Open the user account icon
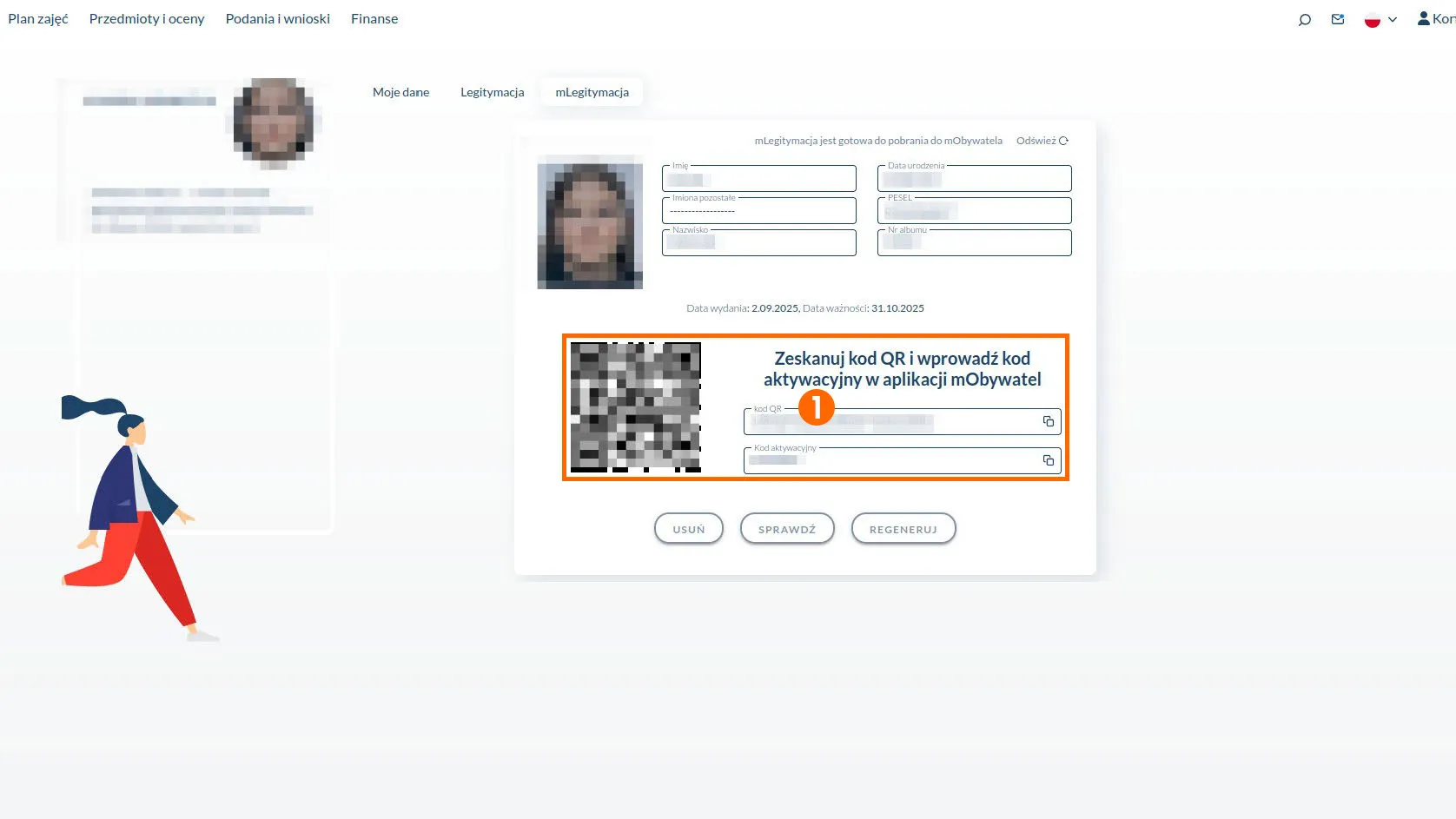The width and height of the screenshot is (1456, 819). (x=1423, y=18)
